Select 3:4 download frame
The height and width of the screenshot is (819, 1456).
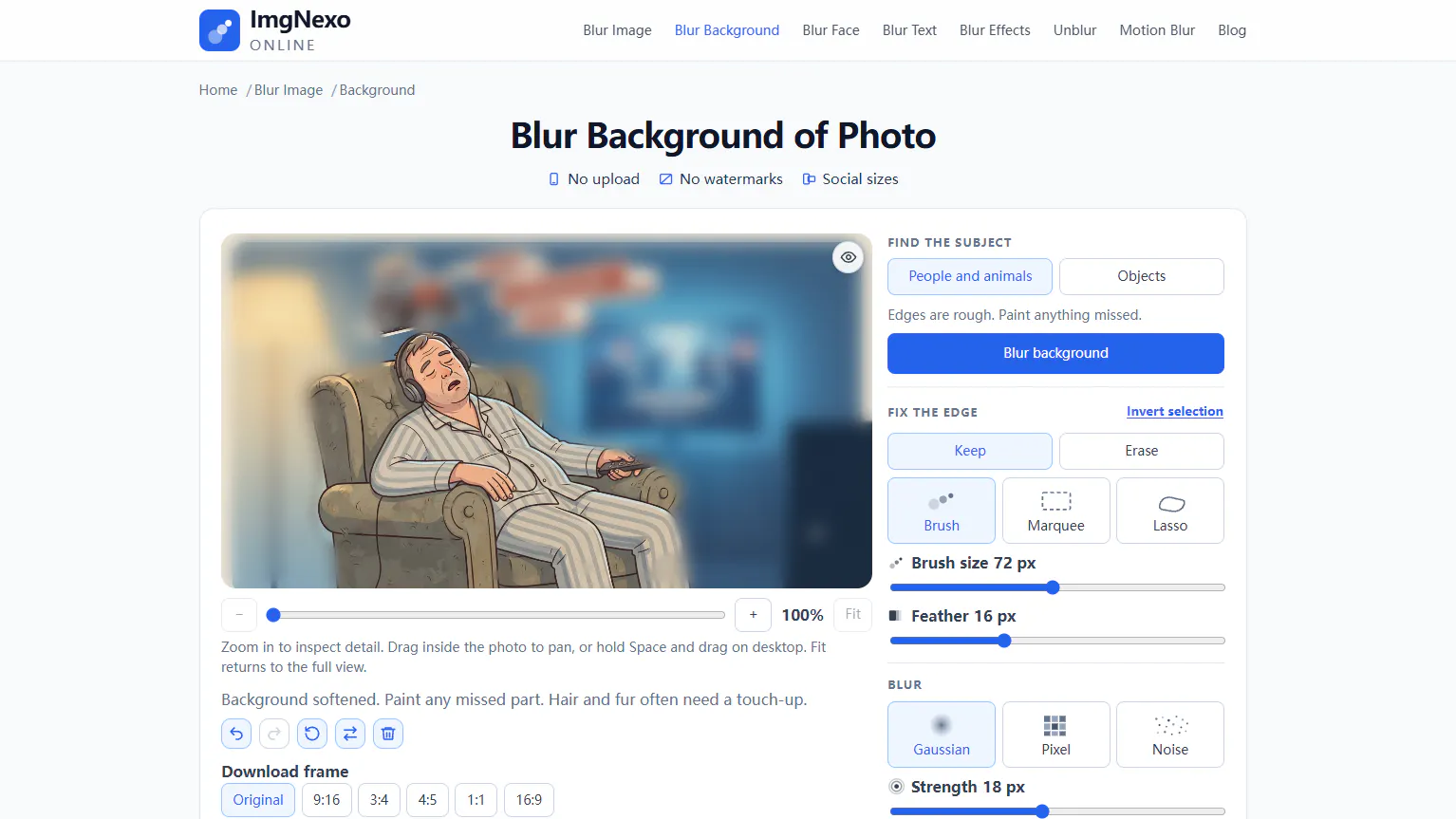coord(379,800)
